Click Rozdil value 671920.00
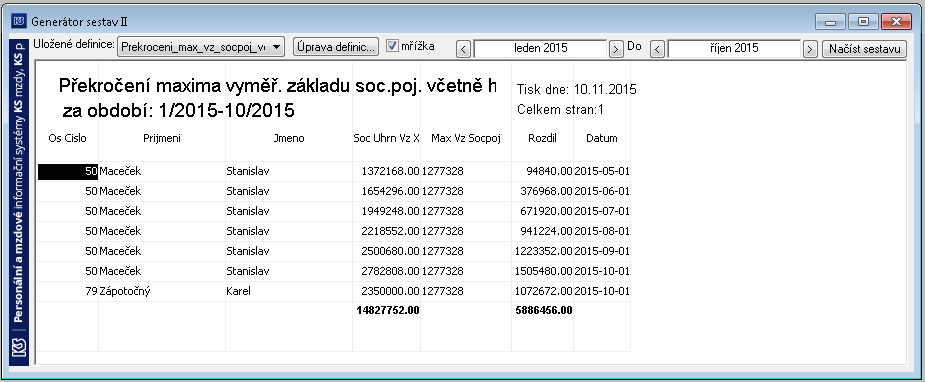Viewport: 925px width, 382px height. pyautogui.click(x=546, y=212)
